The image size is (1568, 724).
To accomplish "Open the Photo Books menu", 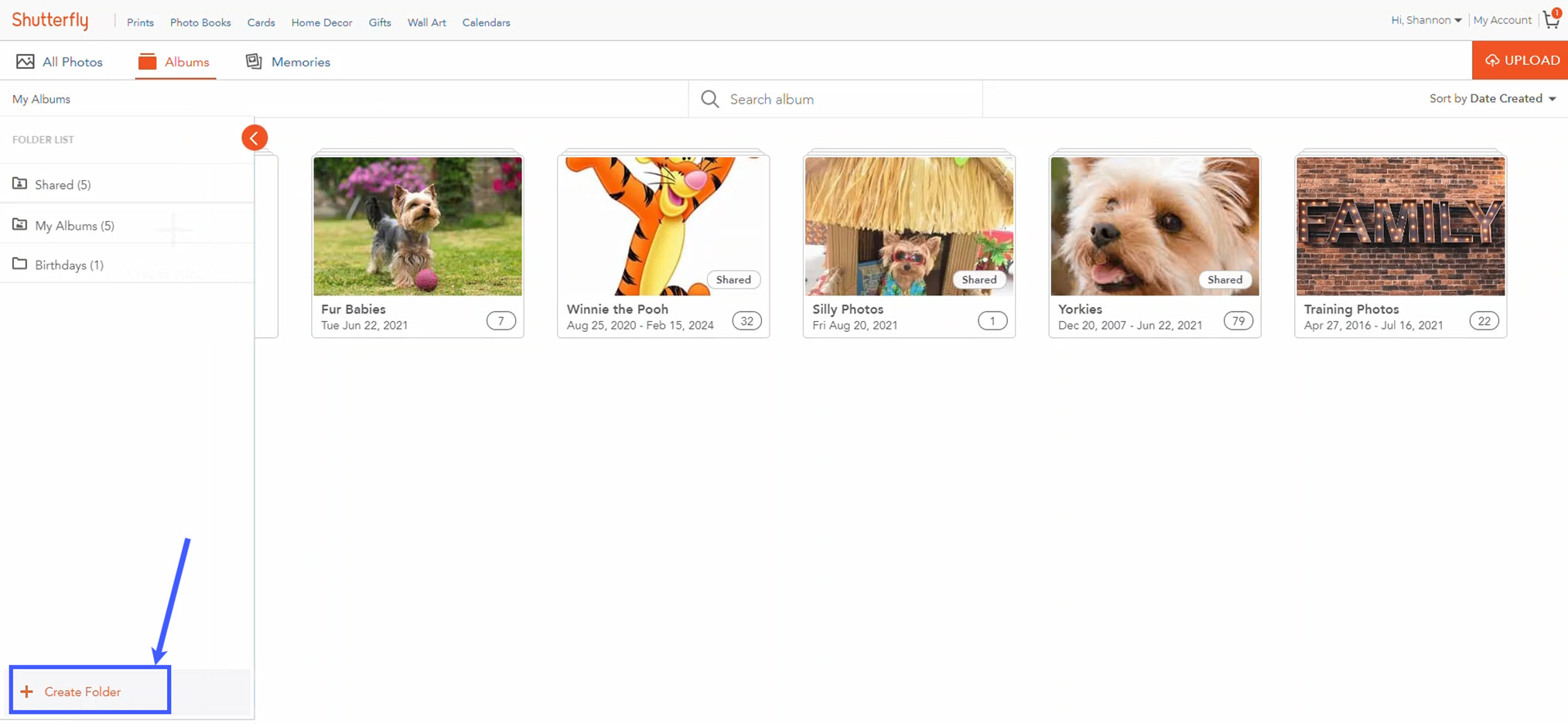I will point(200,22).
